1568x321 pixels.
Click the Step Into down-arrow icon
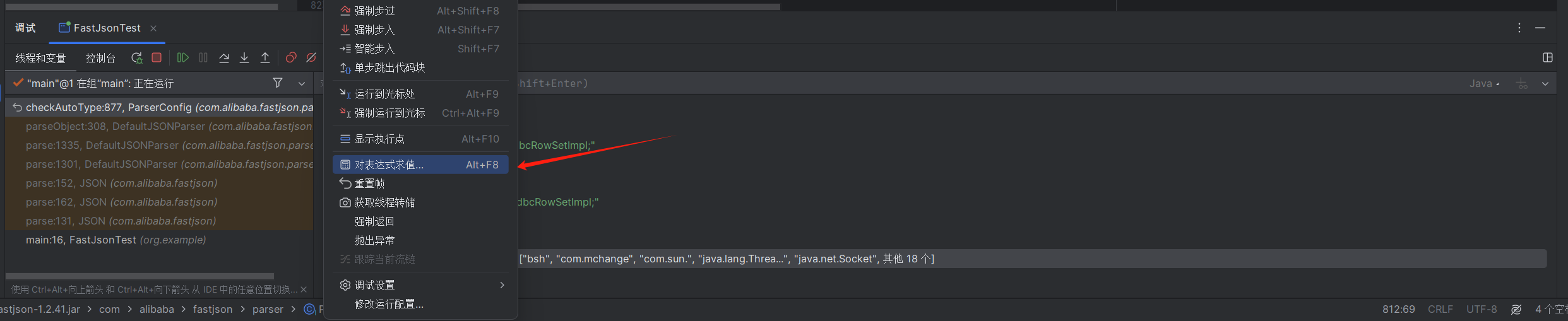pyautogui.click(x=244, y=58)
